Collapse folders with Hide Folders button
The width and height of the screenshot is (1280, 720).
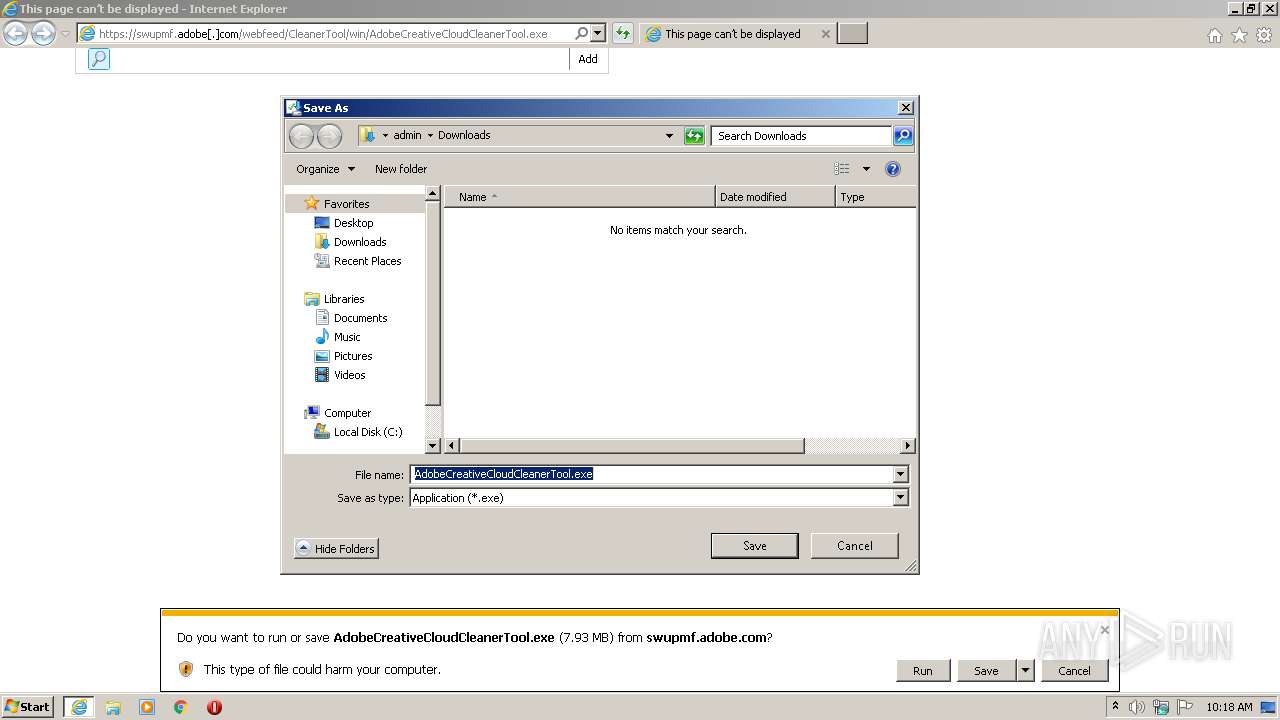point(336,549)
